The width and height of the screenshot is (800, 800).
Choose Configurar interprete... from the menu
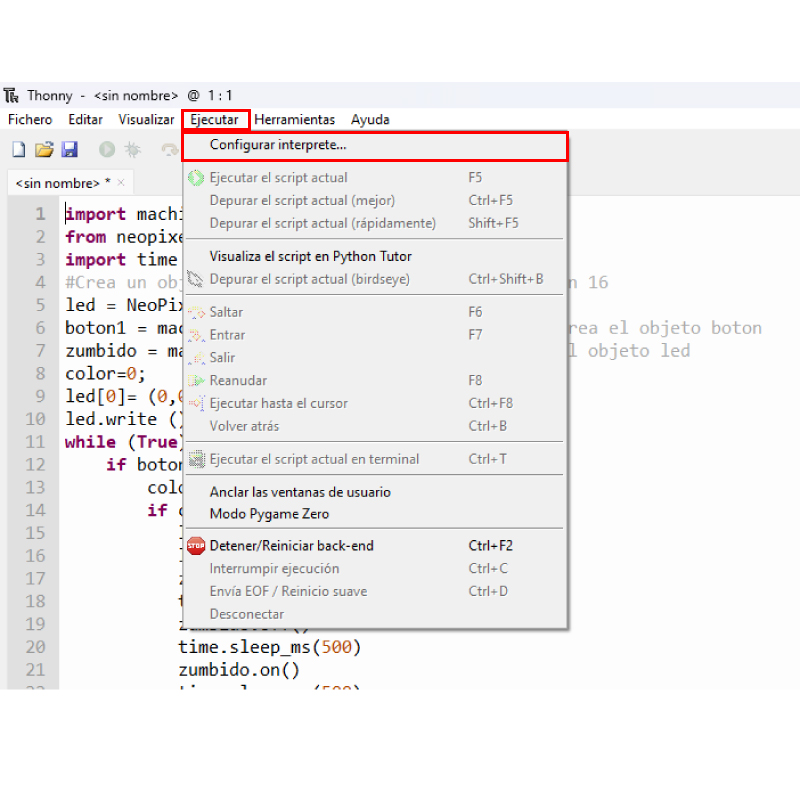(x=278, y=145)
